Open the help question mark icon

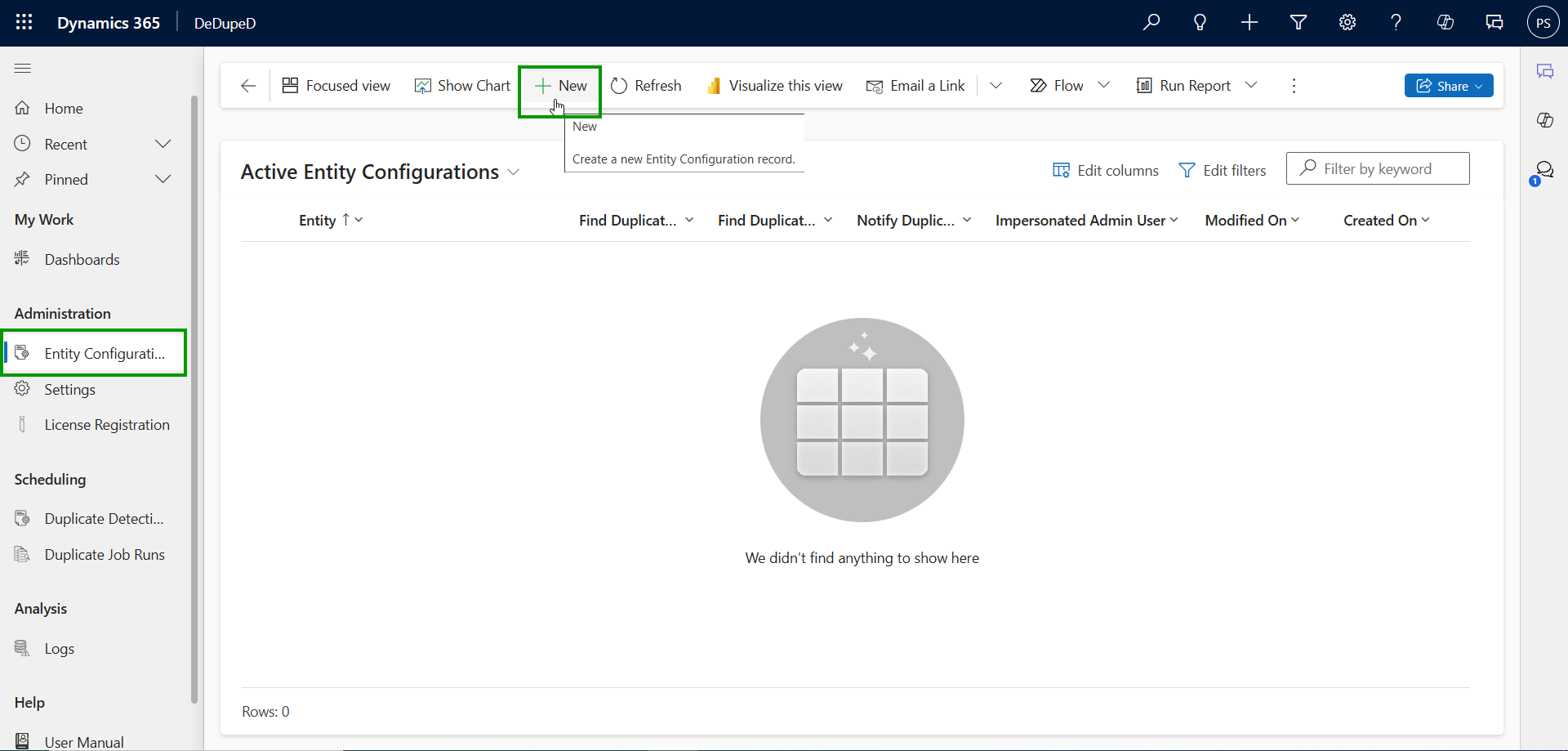[1396, 23]
